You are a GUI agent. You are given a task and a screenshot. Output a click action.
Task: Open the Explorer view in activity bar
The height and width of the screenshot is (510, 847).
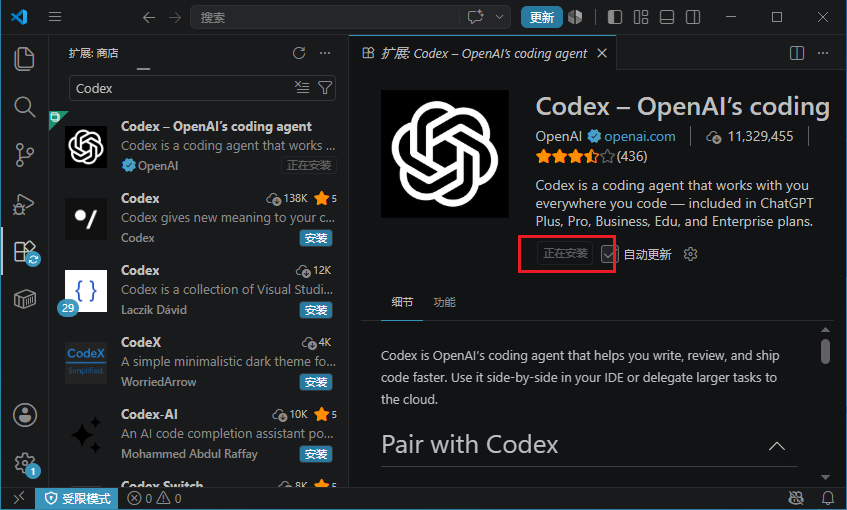24,59
